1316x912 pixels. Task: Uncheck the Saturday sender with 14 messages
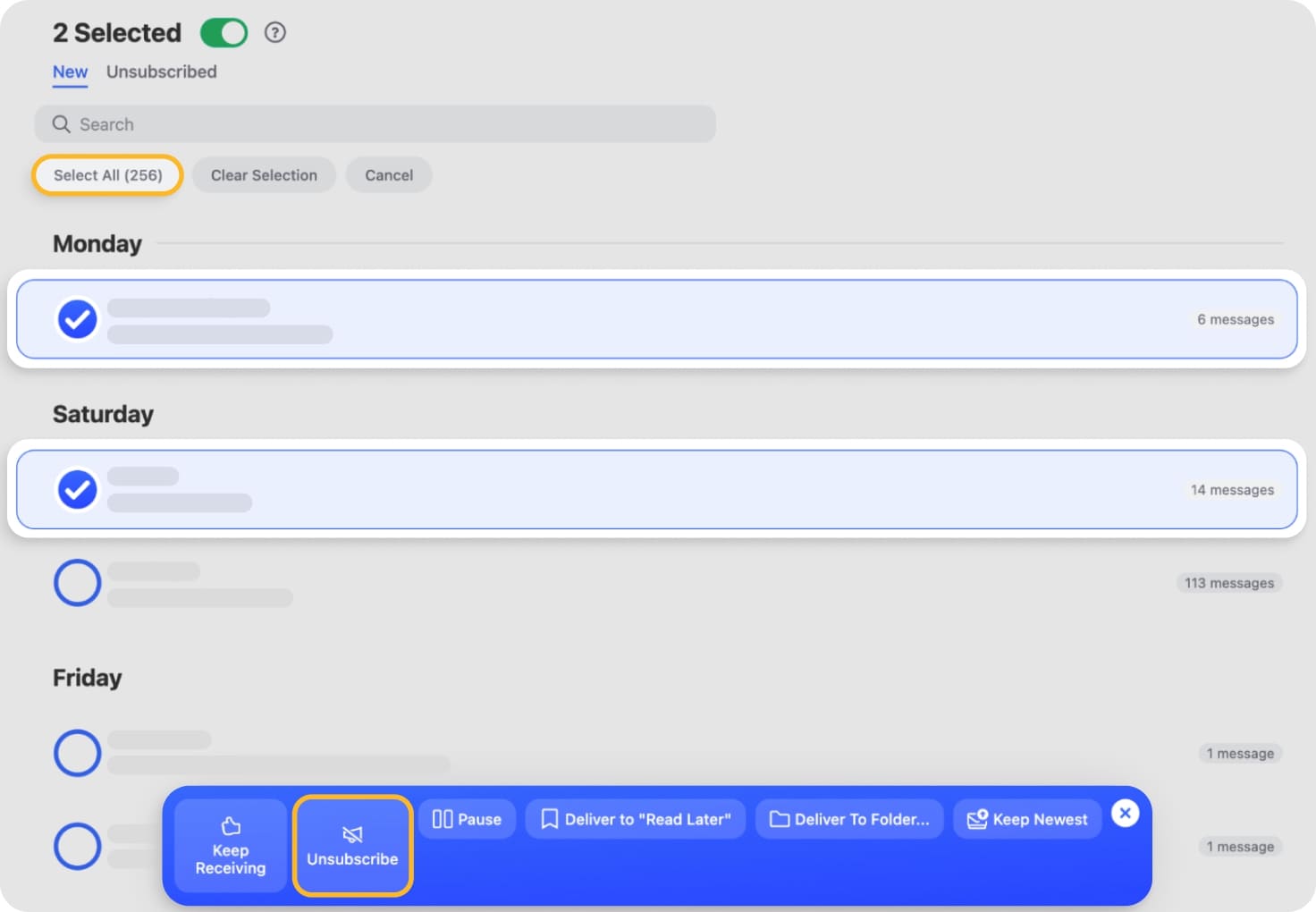click(77, 489)
